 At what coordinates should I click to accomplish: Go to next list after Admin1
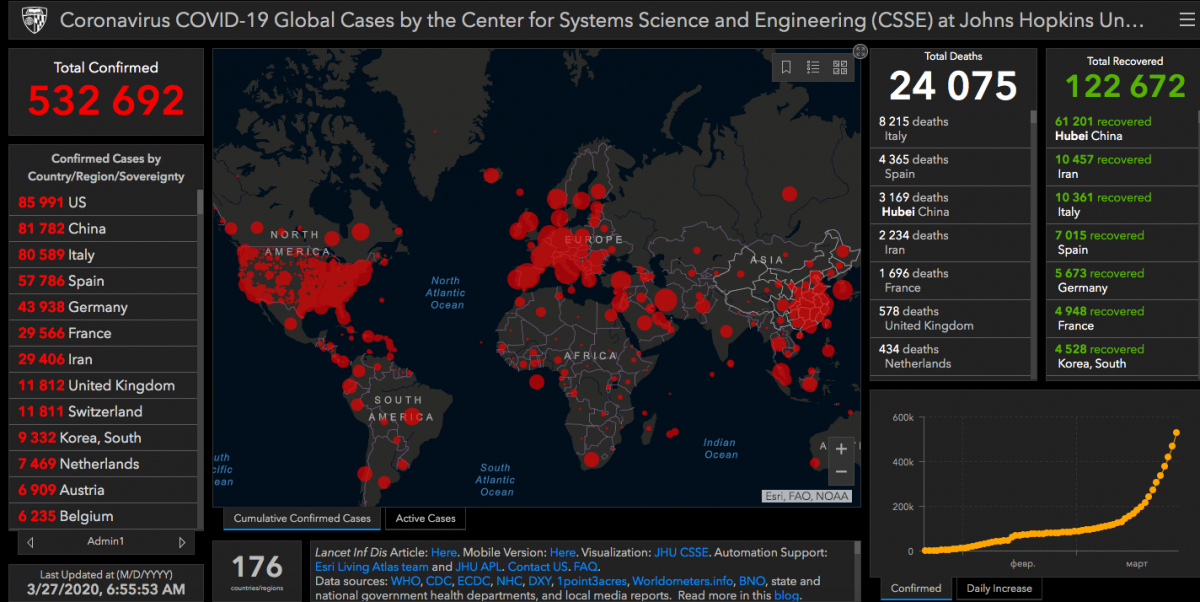tap(182, 542)
